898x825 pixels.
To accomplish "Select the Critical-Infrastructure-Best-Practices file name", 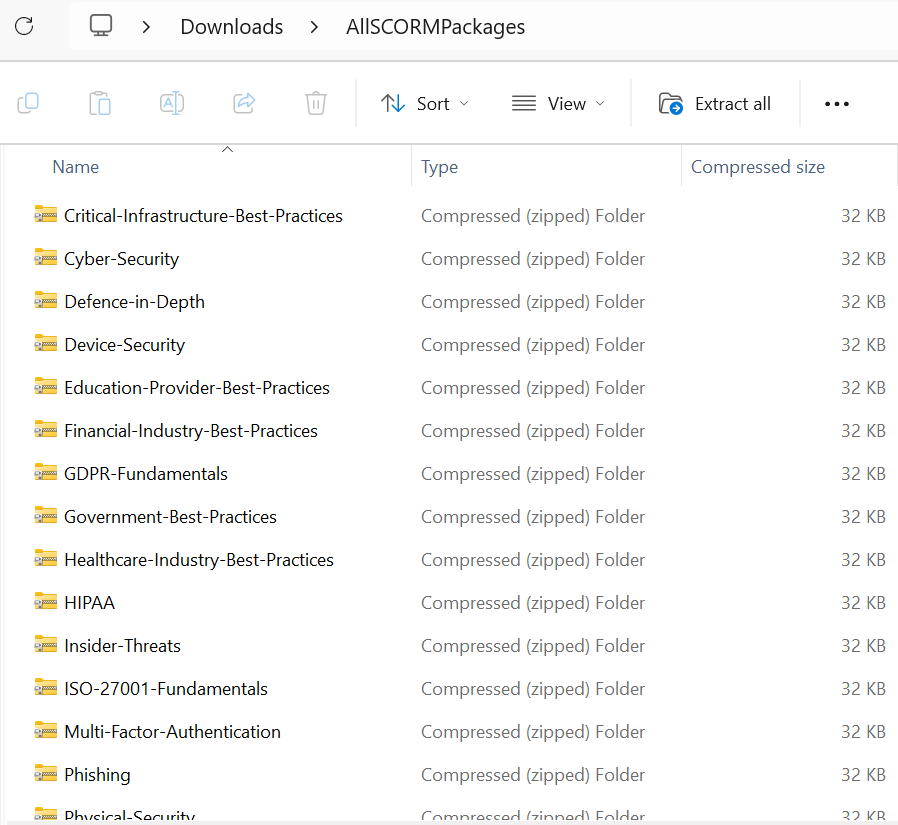I will 203,216.
